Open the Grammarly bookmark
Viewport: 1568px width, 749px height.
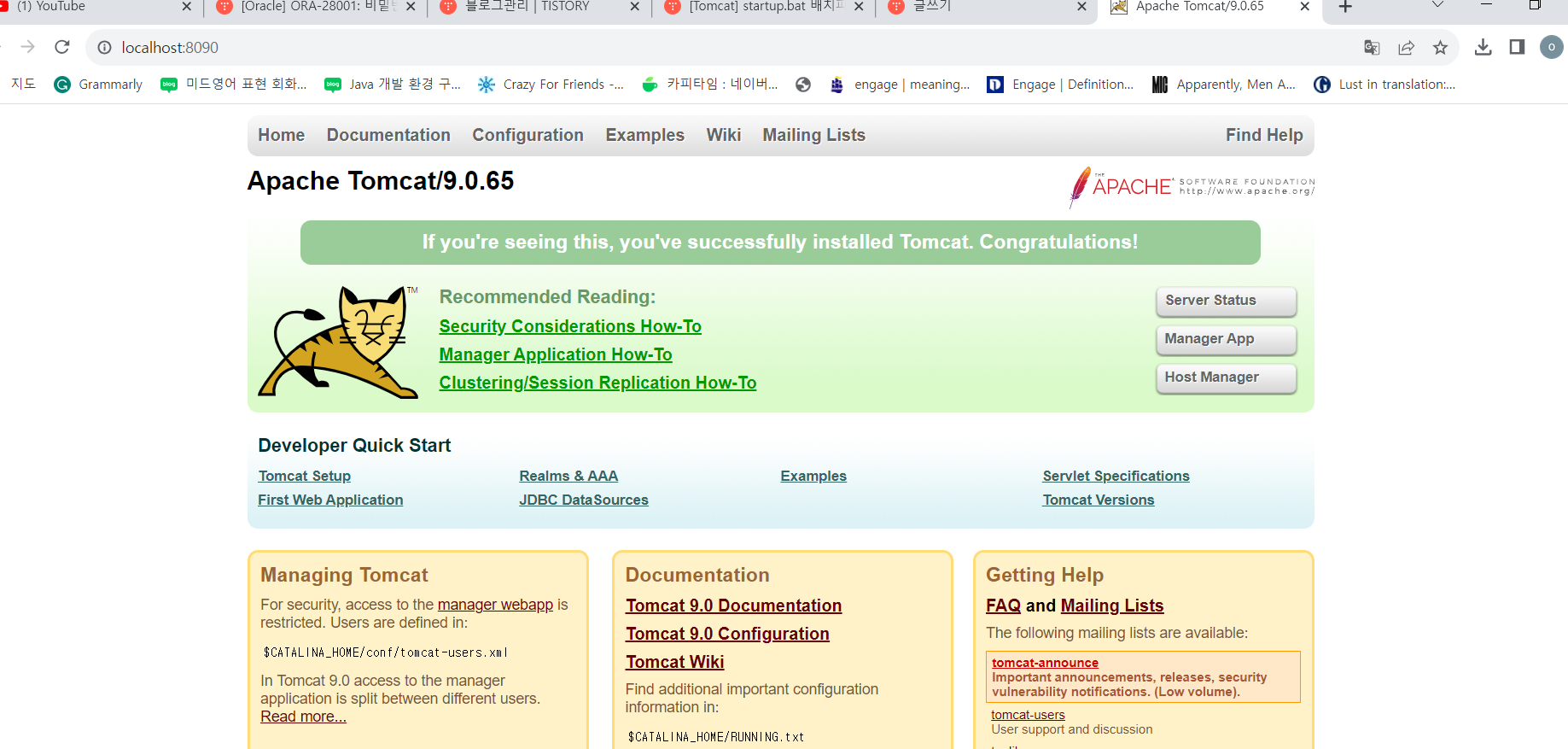pos(98,85)
